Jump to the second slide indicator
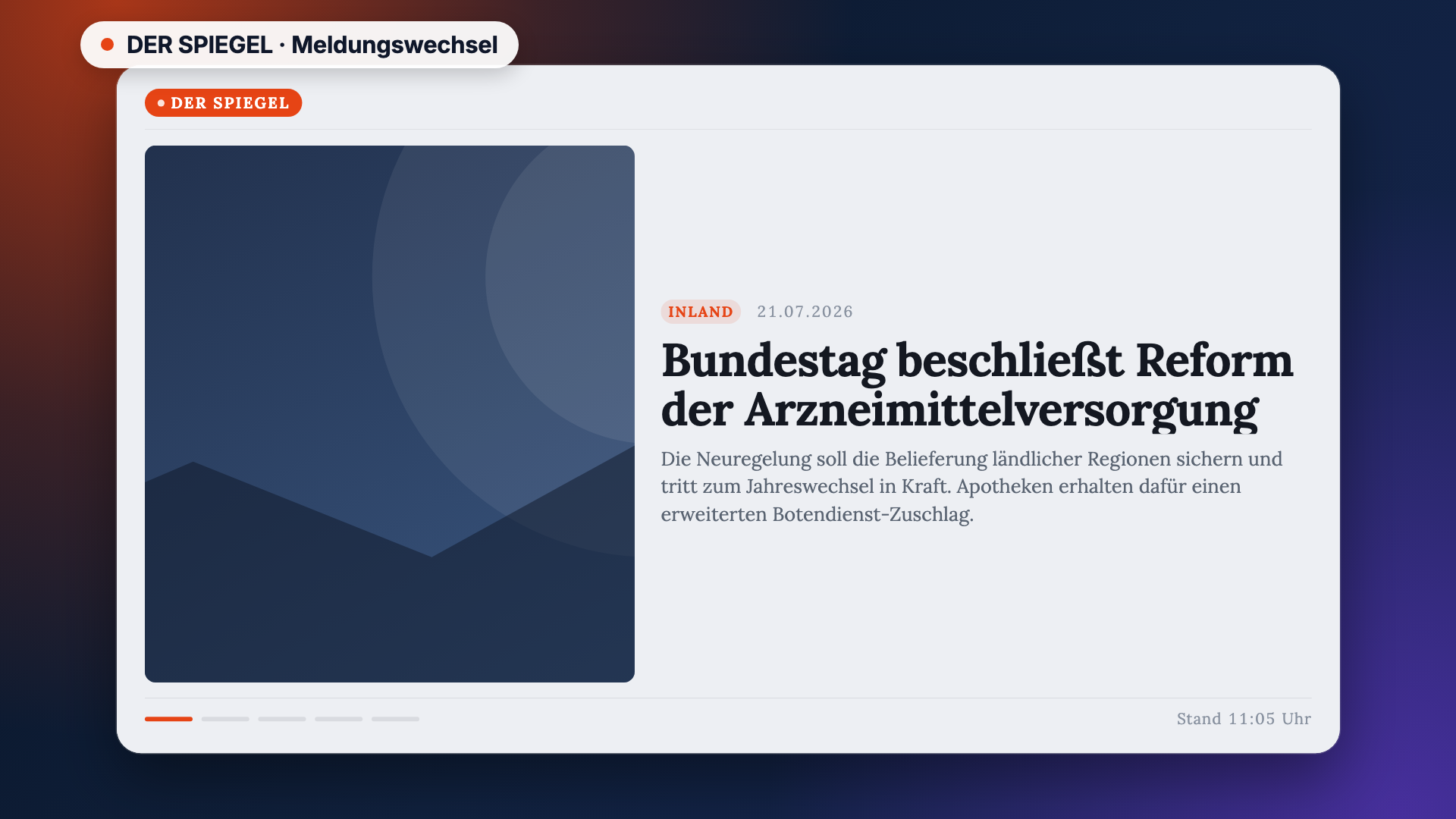The width and height of the screenshot is (1456, 819). (225, 719)
